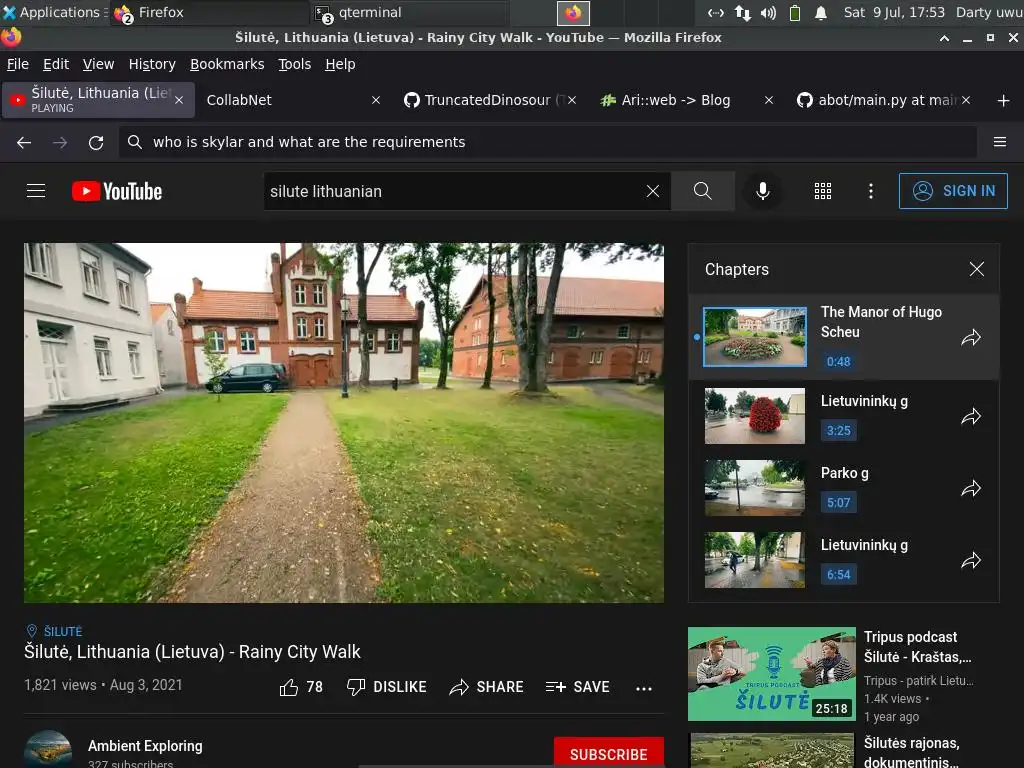The width and height of the screenshot is (1024, 768).
Task: Share the video
Action: tap(487, 687)
